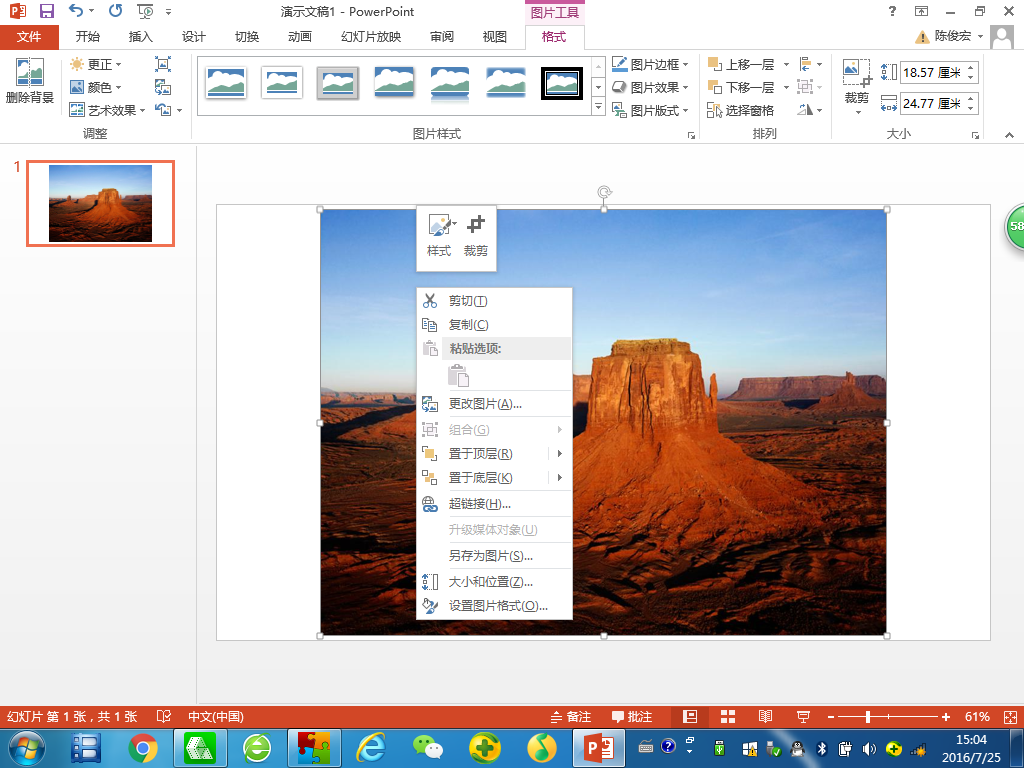Click the Slide Show icon in status bar

point(803,716)
